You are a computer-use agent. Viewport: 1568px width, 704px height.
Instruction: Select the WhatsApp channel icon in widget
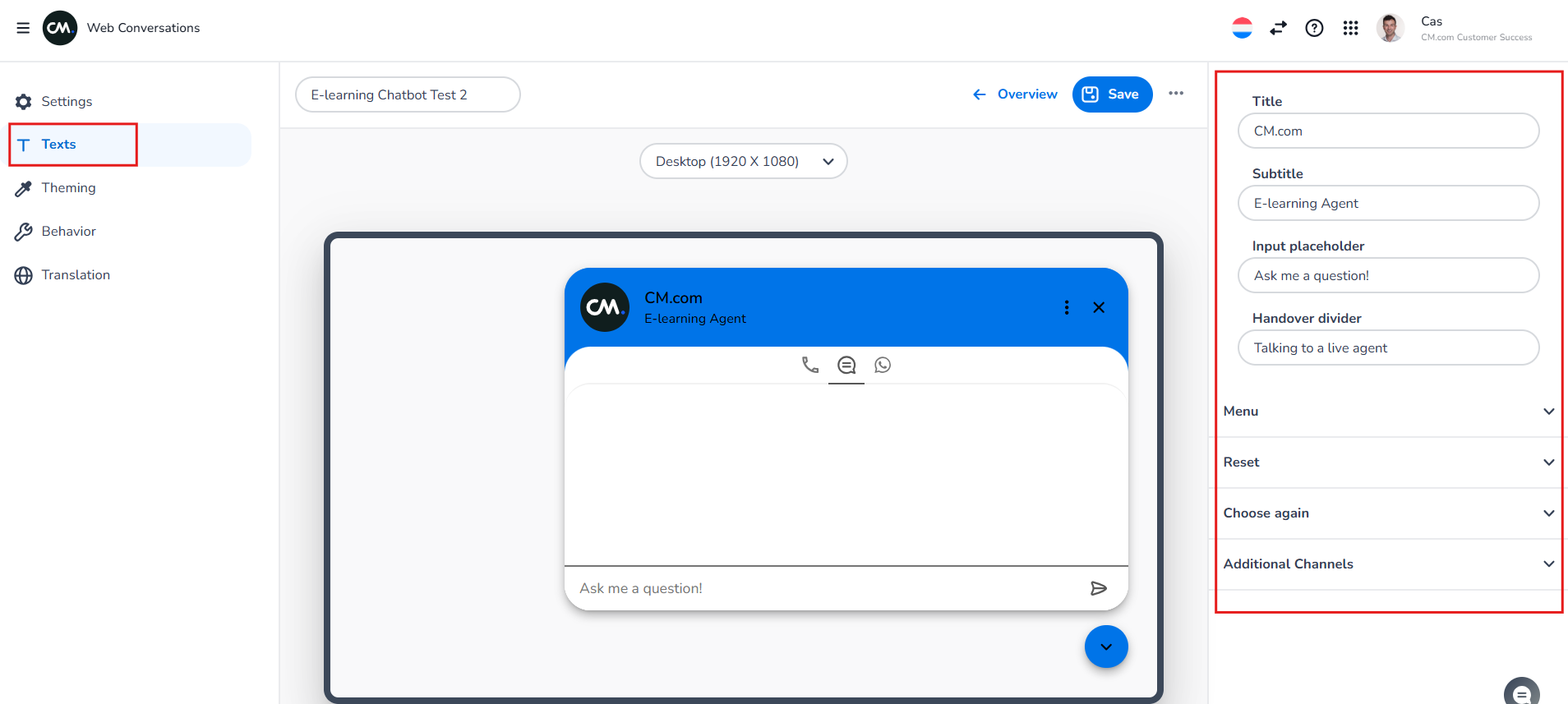(883, 365)
